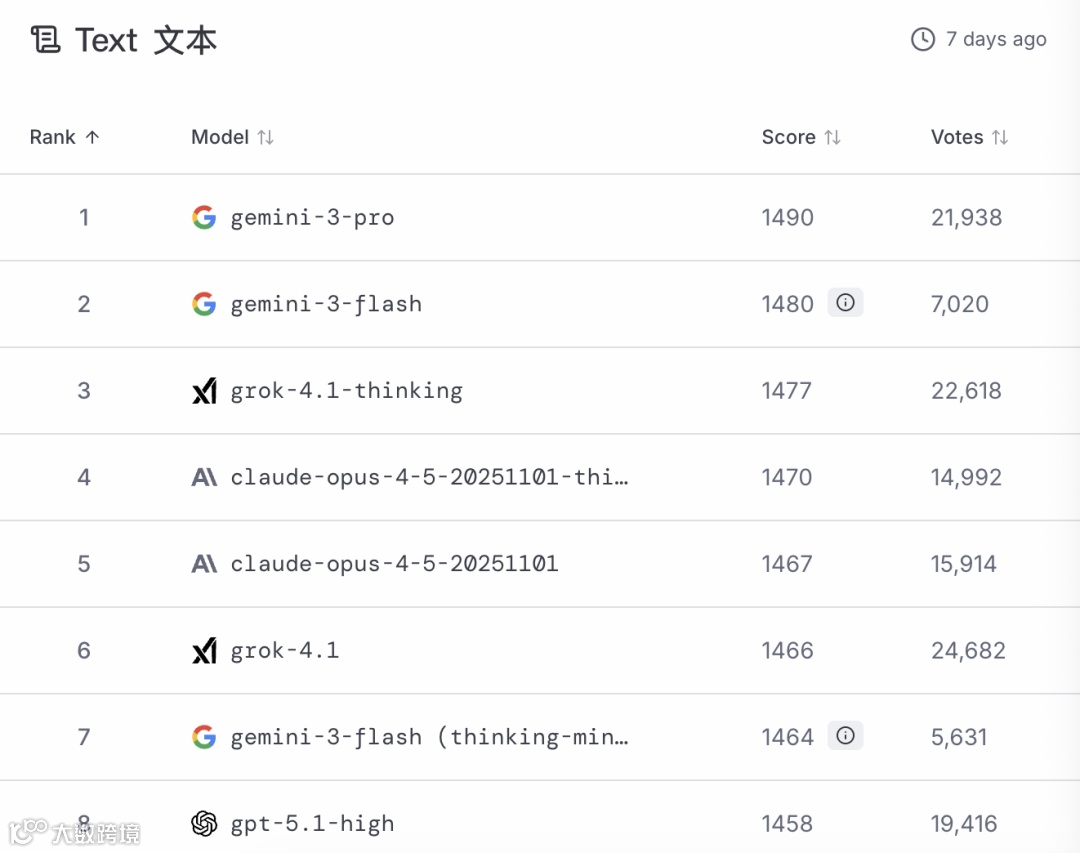1080x853 pixels.
Task: Select the votes count 21,938
Action: tap(966, 218)
